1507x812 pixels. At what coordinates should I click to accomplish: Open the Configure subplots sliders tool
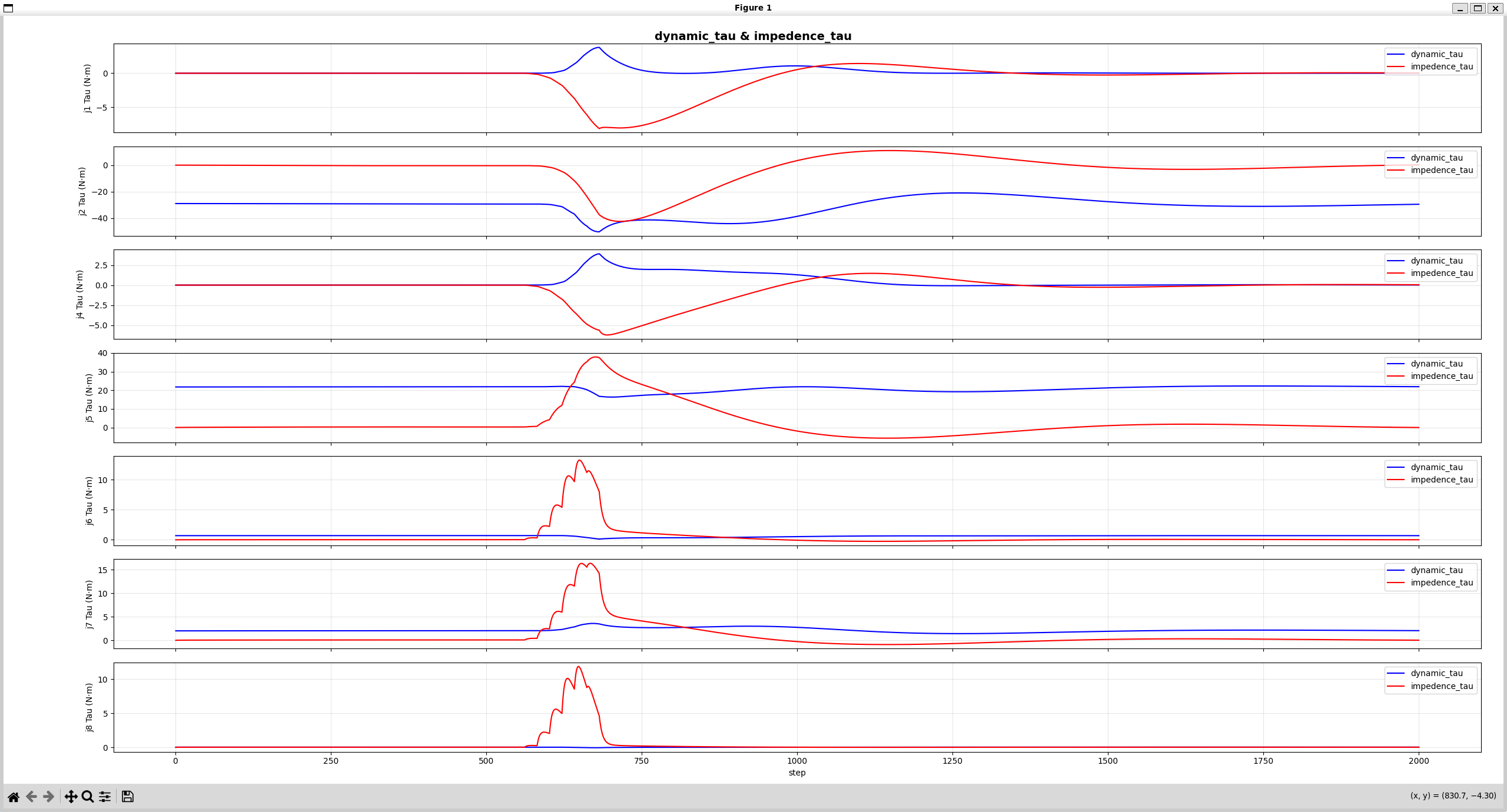pyautogui.click(x=105, y=797)
